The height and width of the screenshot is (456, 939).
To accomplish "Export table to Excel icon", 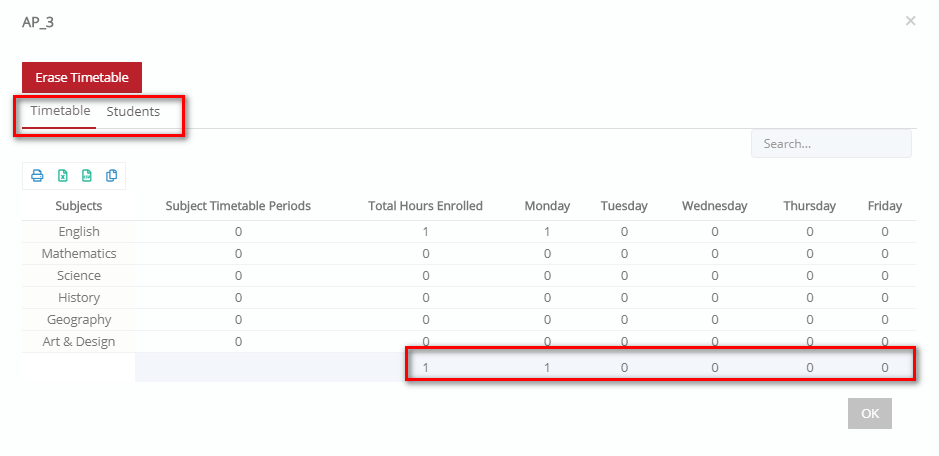I will pos(62,176).
